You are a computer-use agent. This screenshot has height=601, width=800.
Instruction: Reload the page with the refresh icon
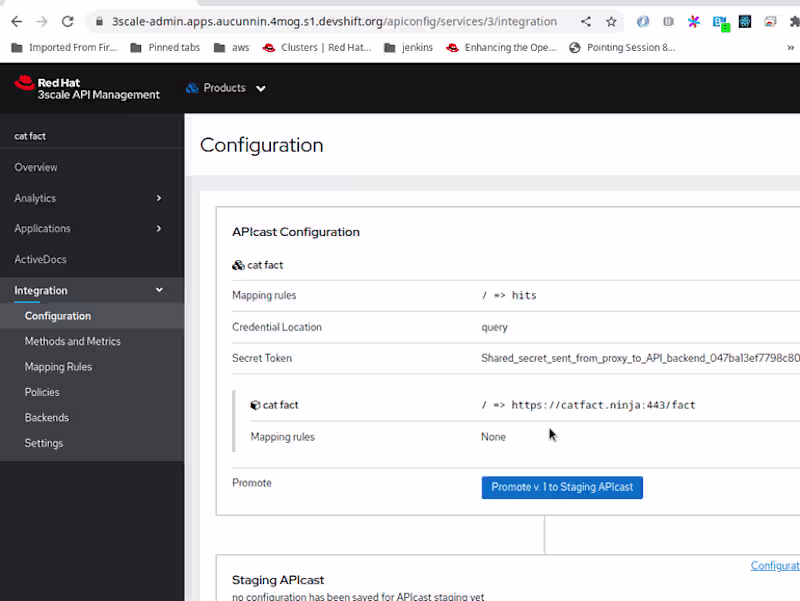click(x=67, y=21)
